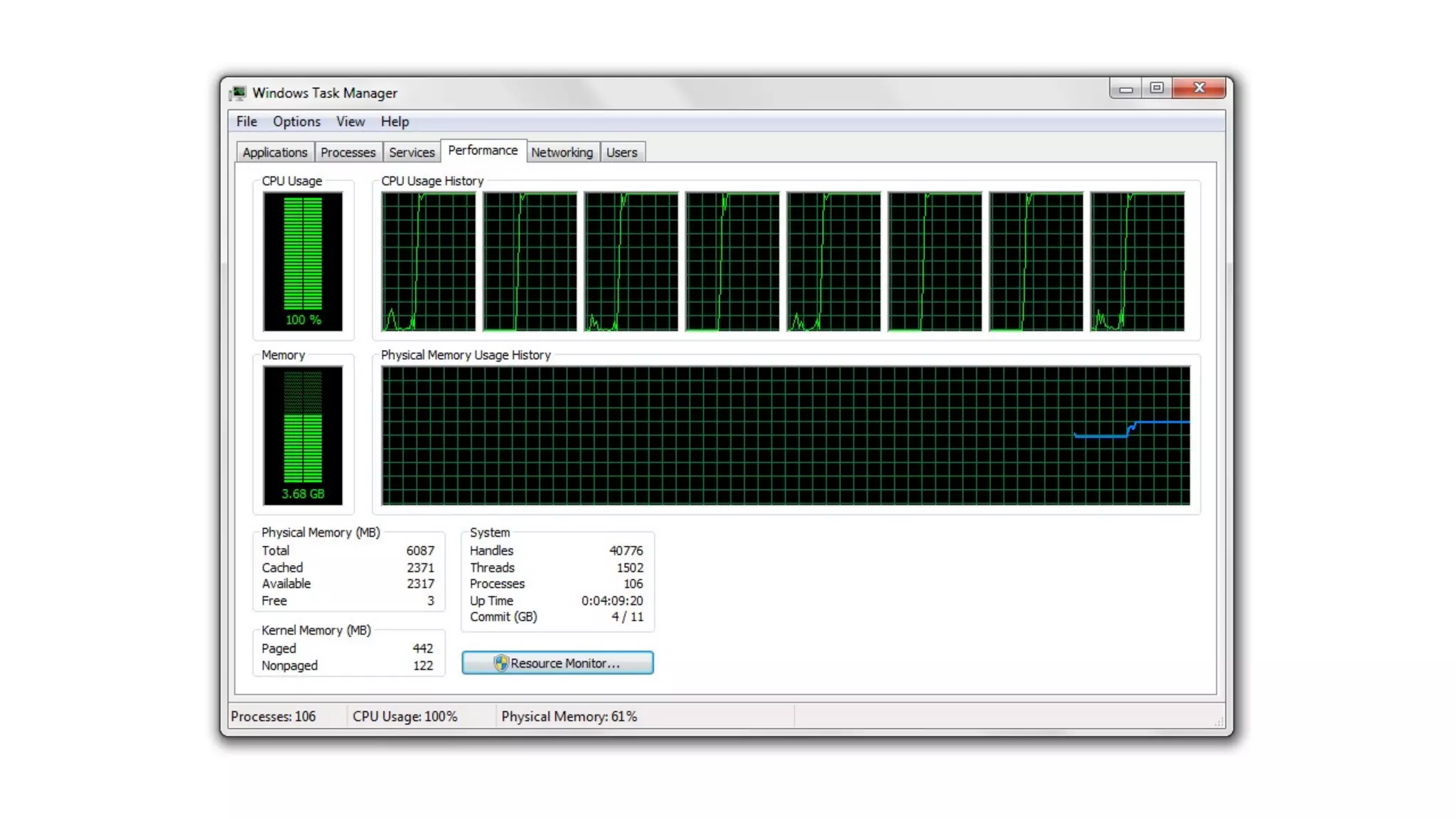1456x819 pixels.
Task: Select the Performance tab
Action: (483, 151)
